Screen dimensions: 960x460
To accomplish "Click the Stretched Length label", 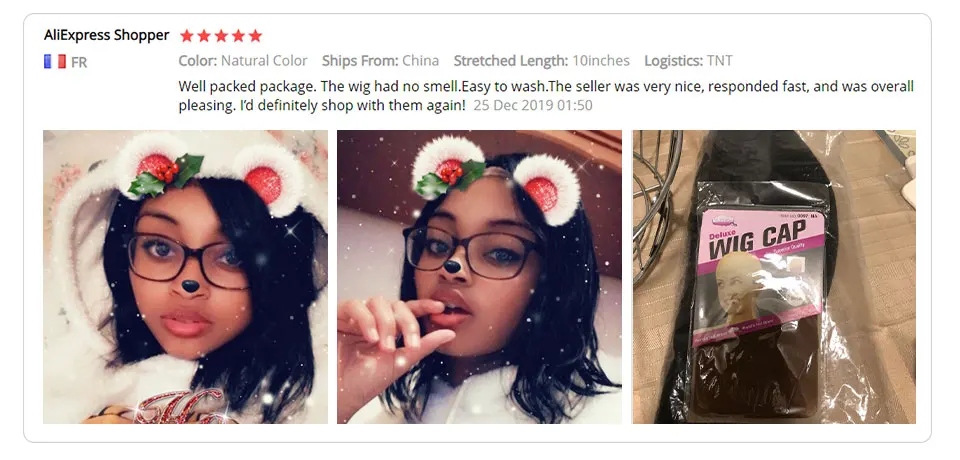I will click(511, 61).
